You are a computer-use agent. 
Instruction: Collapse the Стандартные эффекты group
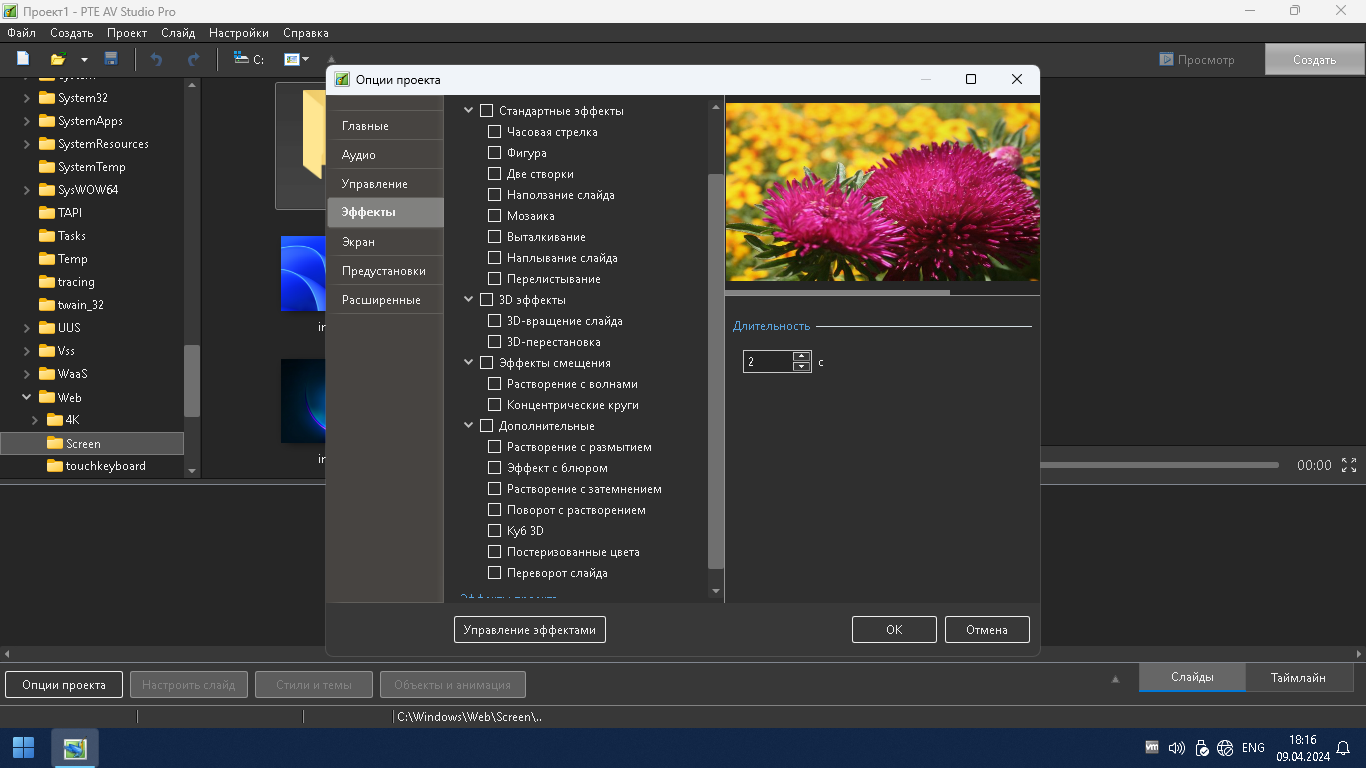pos(469,111)
